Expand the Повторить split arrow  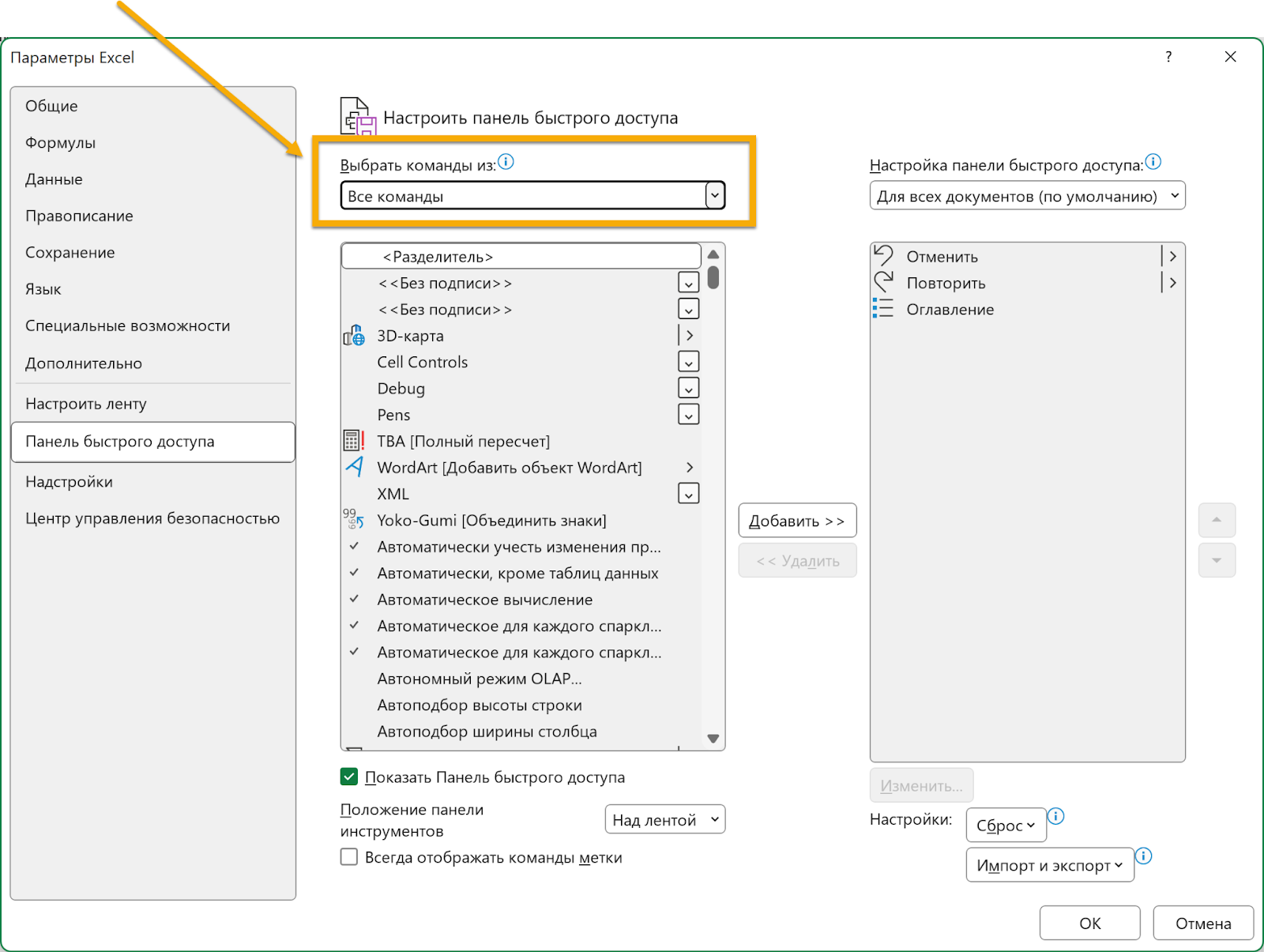click(x=1172, y=282)
